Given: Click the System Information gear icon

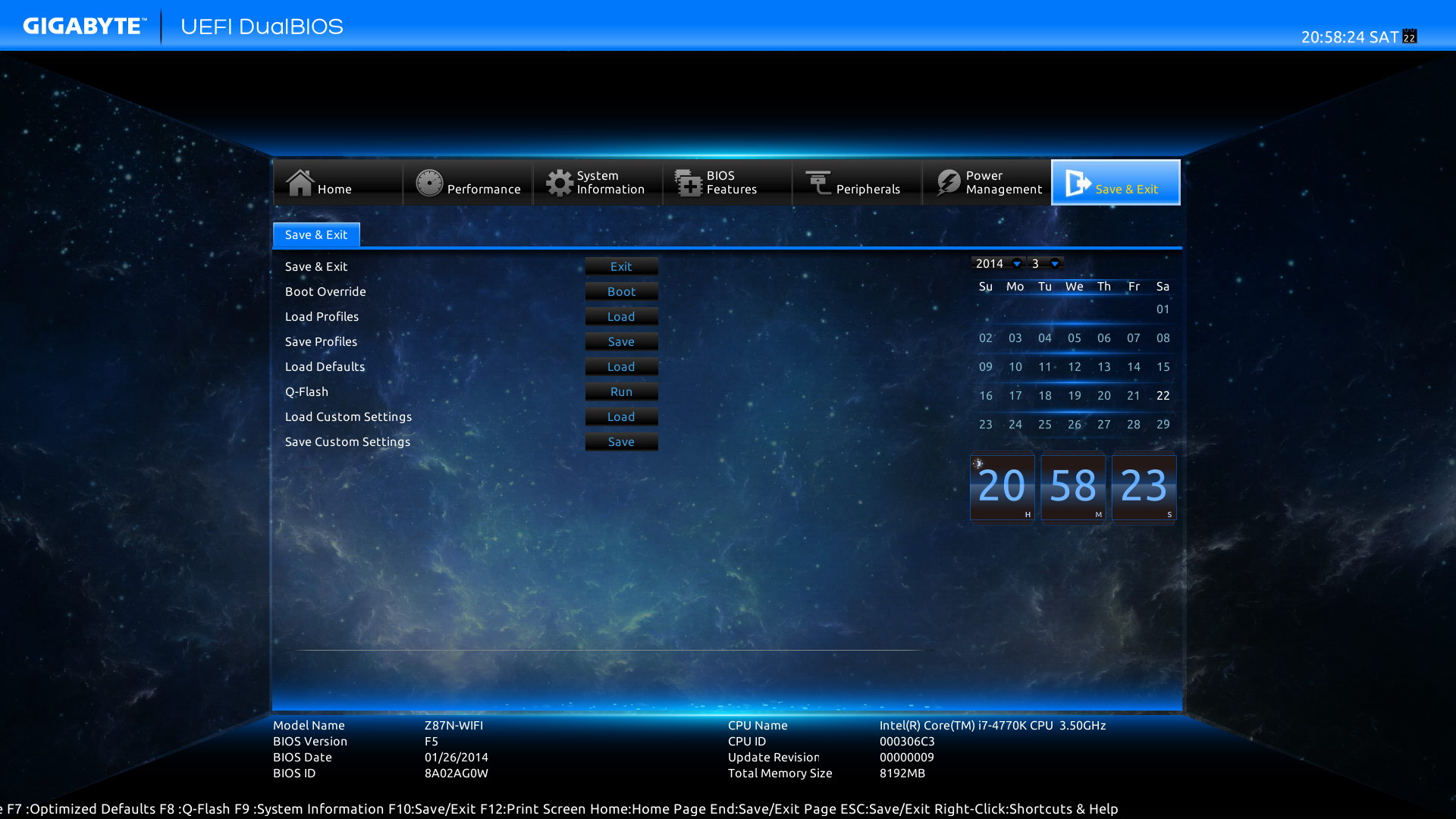Looking at the screenshot, I should [x=560, y=183].
